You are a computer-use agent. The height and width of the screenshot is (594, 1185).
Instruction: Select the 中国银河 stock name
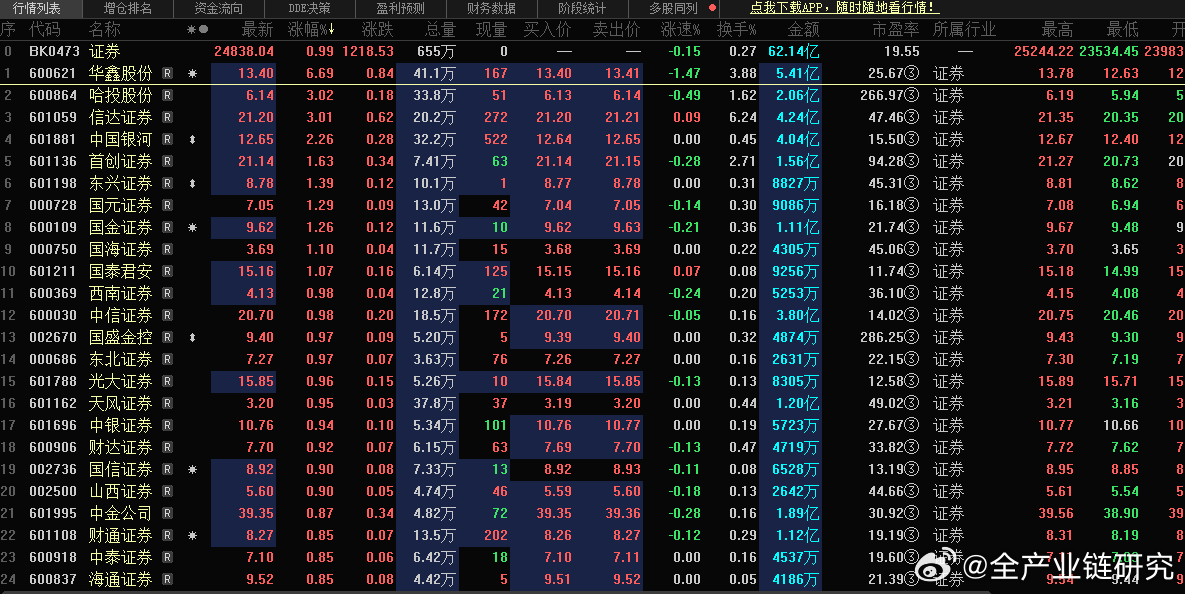click(x=121, y=139)
